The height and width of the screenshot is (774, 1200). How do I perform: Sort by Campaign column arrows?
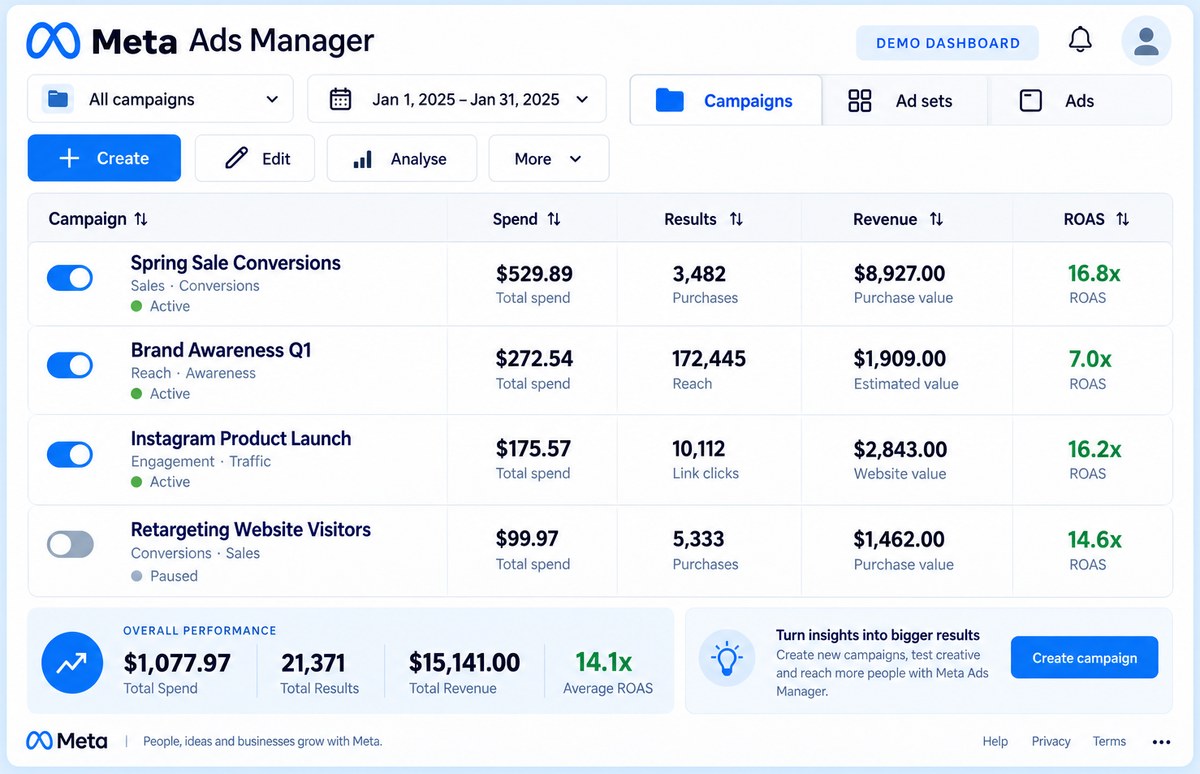tap(141, 219)
